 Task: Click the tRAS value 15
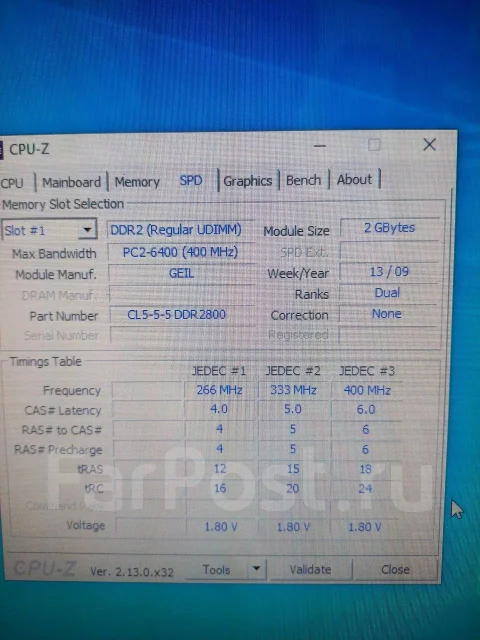pyautogui.click(x=293, y=469)
